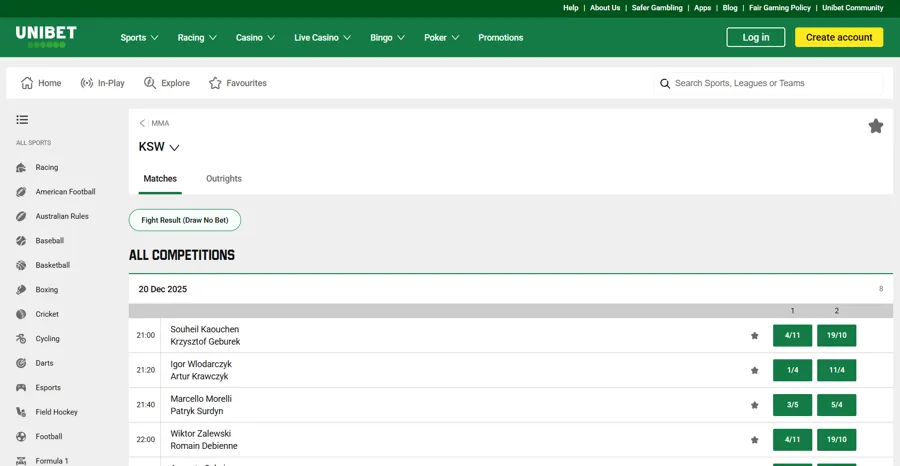Open the Promotions menu item
This screenshot has height=466, width=900.
pos(501,37)
